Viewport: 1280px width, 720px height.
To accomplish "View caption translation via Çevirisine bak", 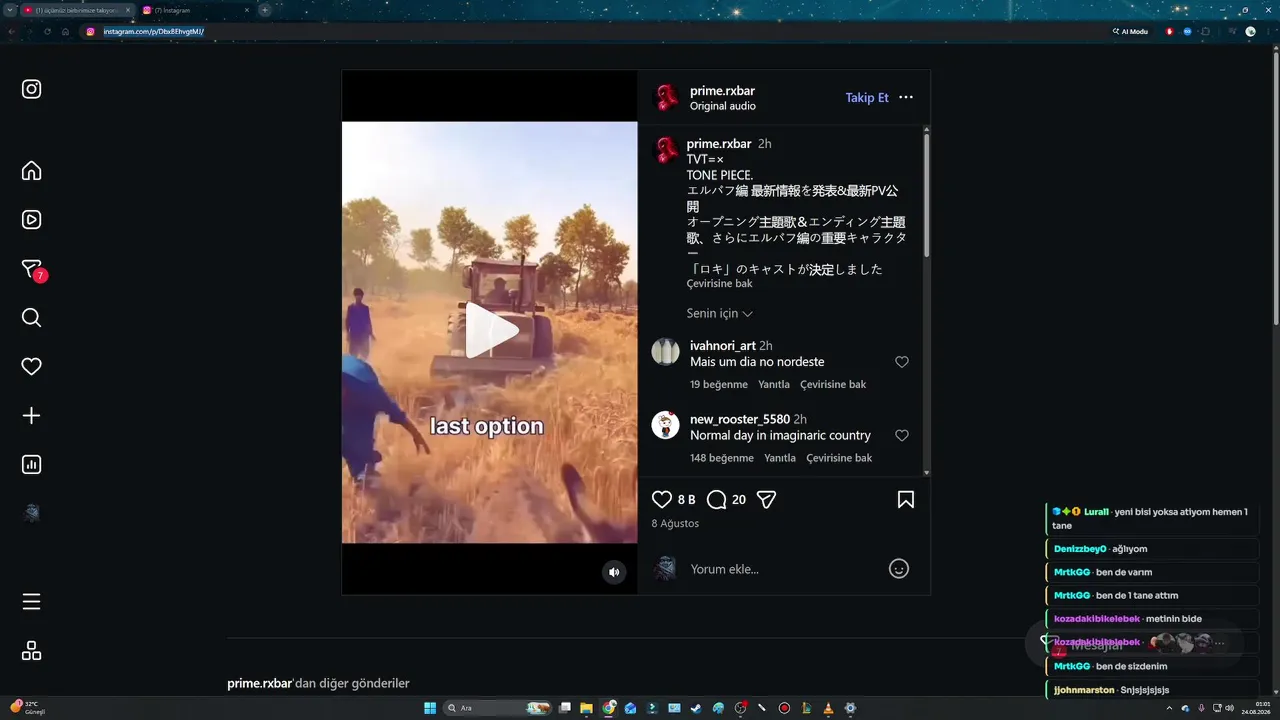I will 719,284.
